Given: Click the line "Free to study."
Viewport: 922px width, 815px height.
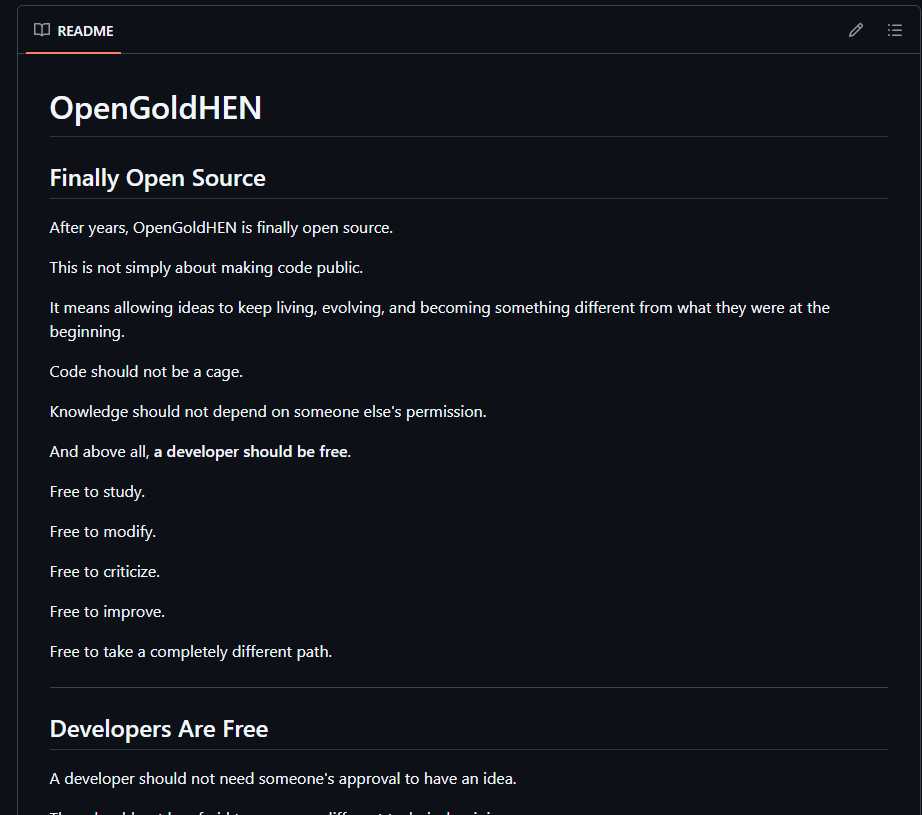Looking at the screenshot, I should (98, 492).
